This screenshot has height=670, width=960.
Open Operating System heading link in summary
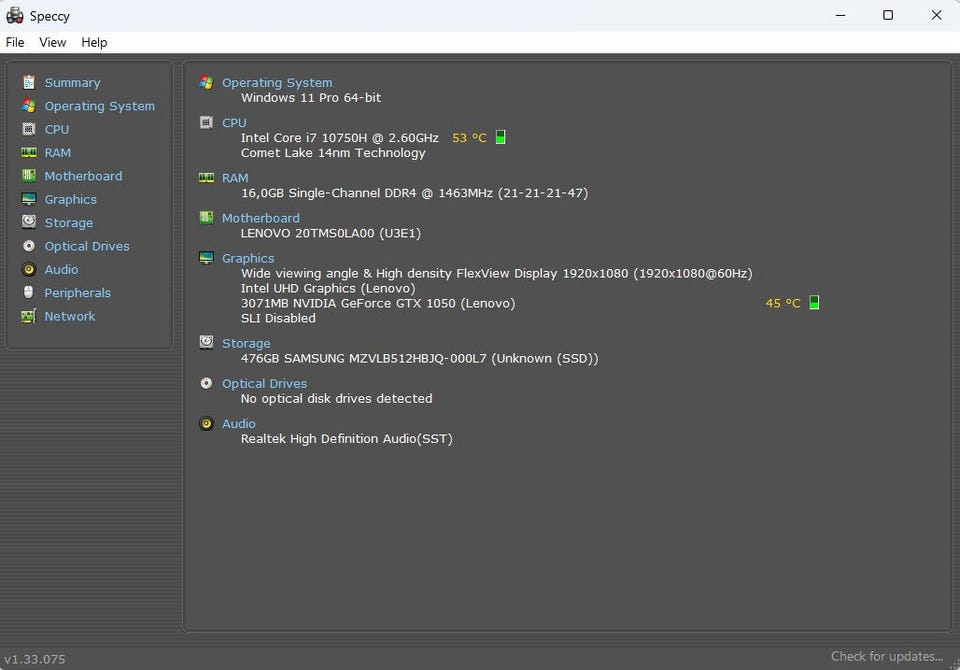[x=277, y=83]
